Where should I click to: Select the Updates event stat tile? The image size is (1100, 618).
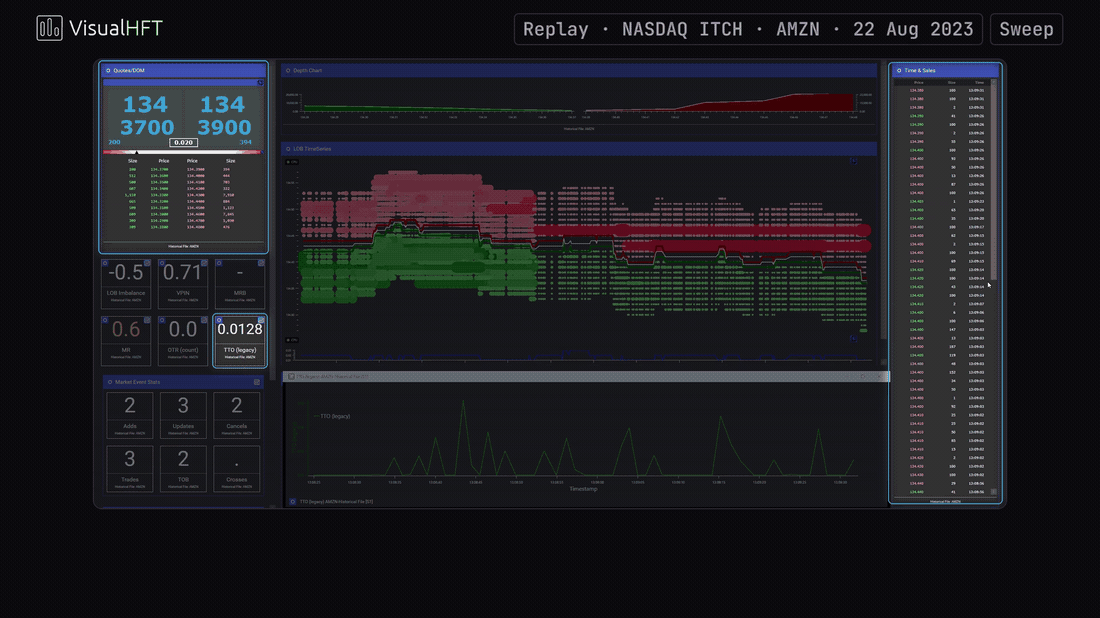(183, 415)
